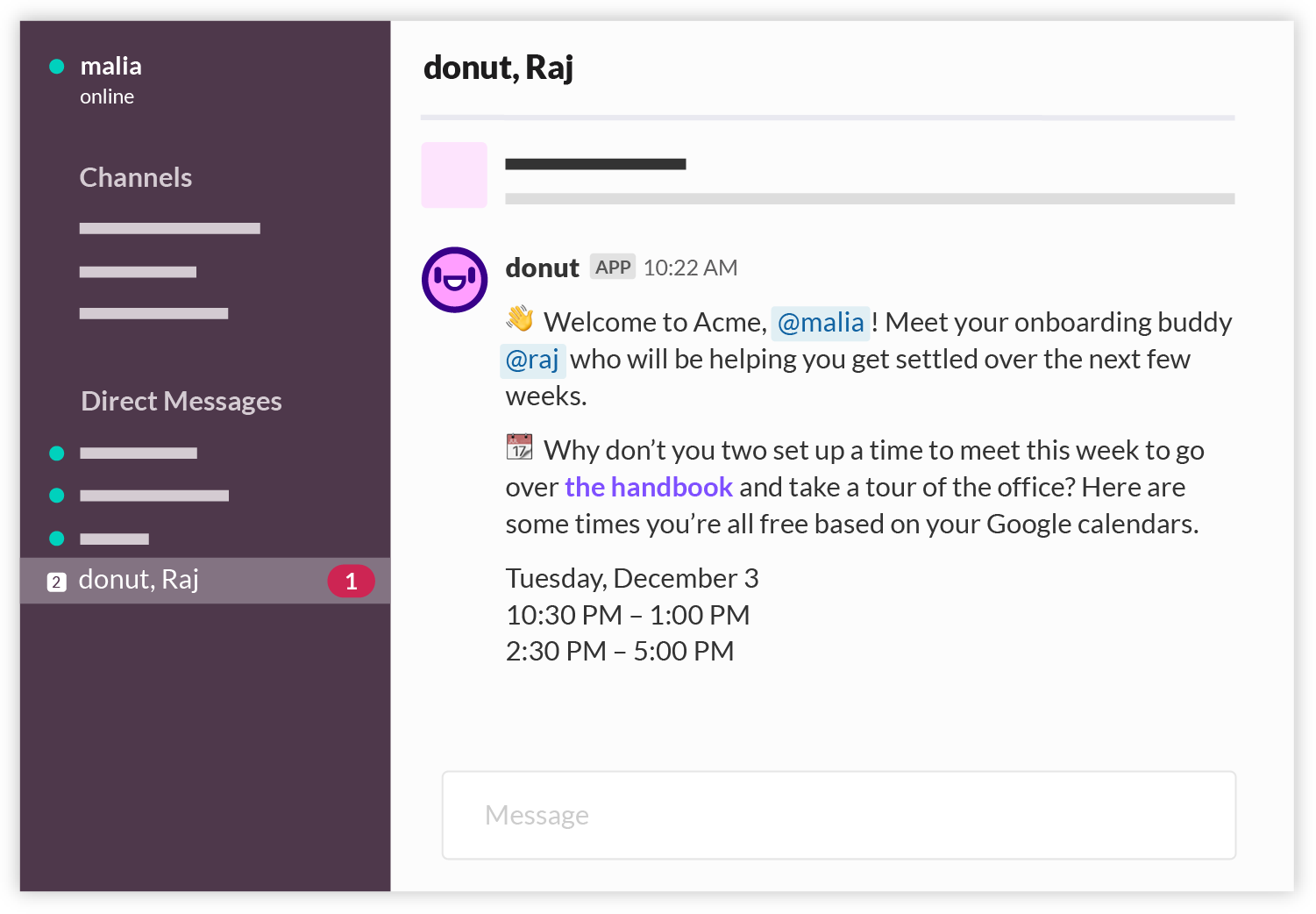Click the donut app avatar icon
The image size is (1316, 914).
click(454, 280)
